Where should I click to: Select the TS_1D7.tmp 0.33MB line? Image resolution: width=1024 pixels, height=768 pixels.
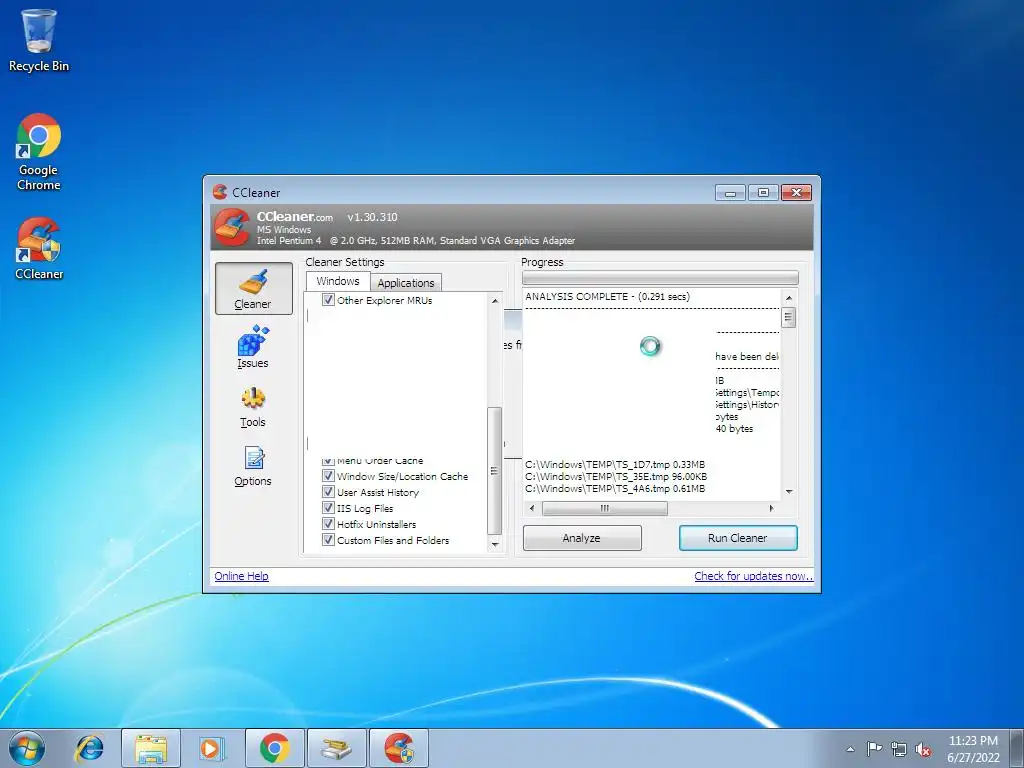615,464
